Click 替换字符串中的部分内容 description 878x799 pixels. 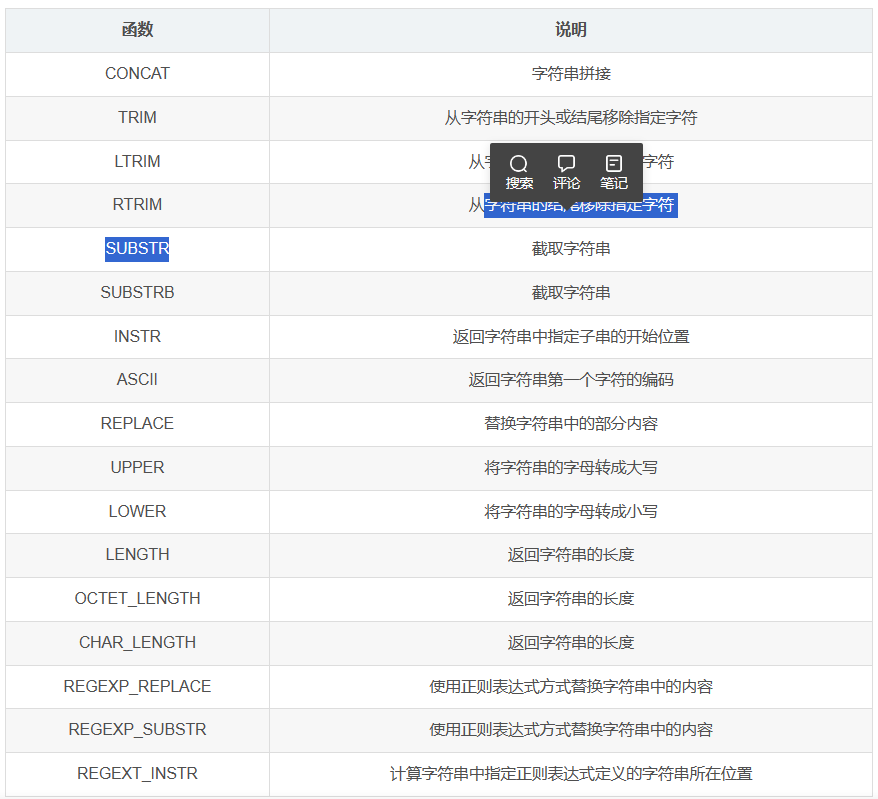pos(571,424)
